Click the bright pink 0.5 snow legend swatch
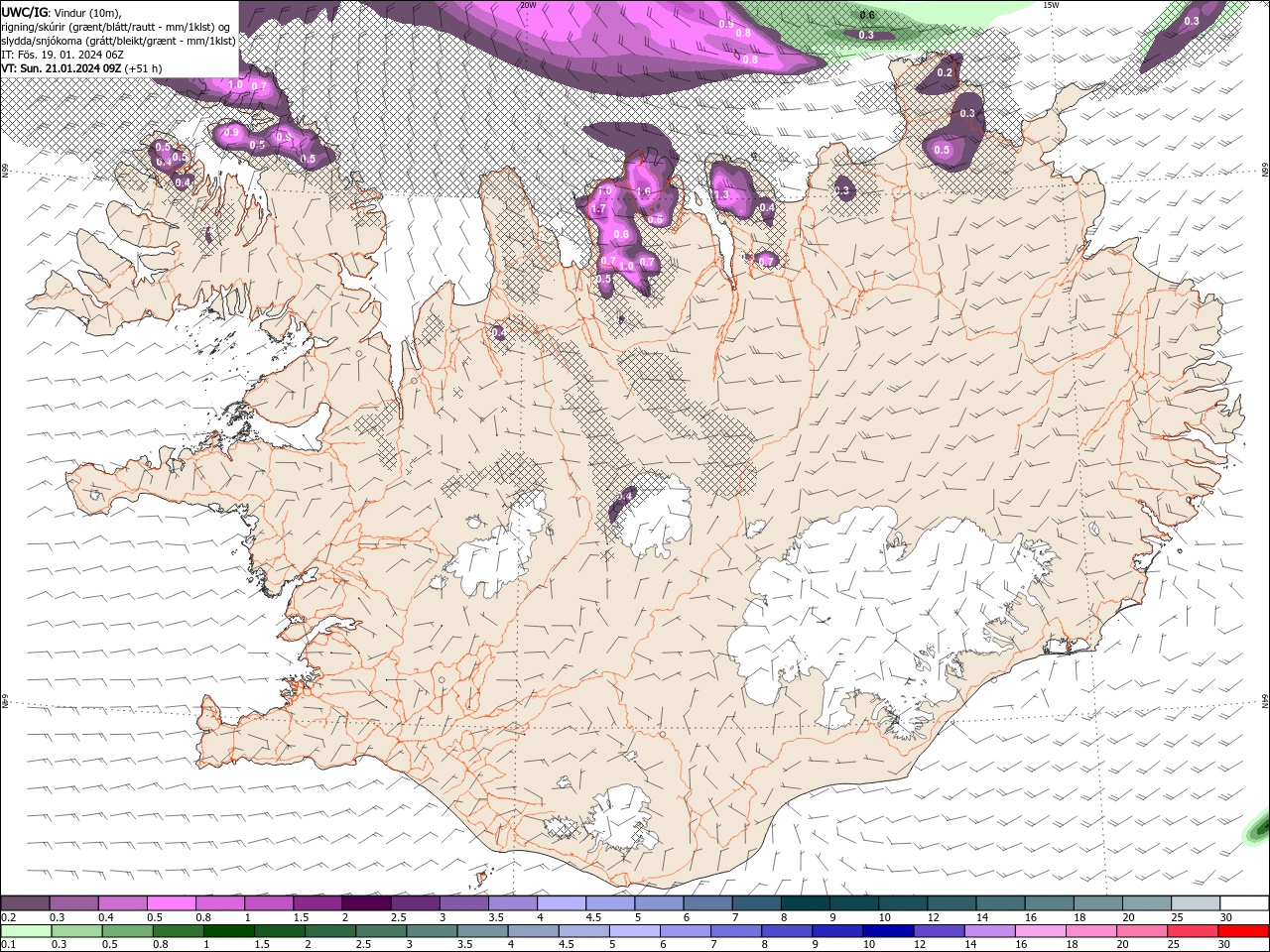This screenshot has height=952, width=1270. (x=171, y=903)
